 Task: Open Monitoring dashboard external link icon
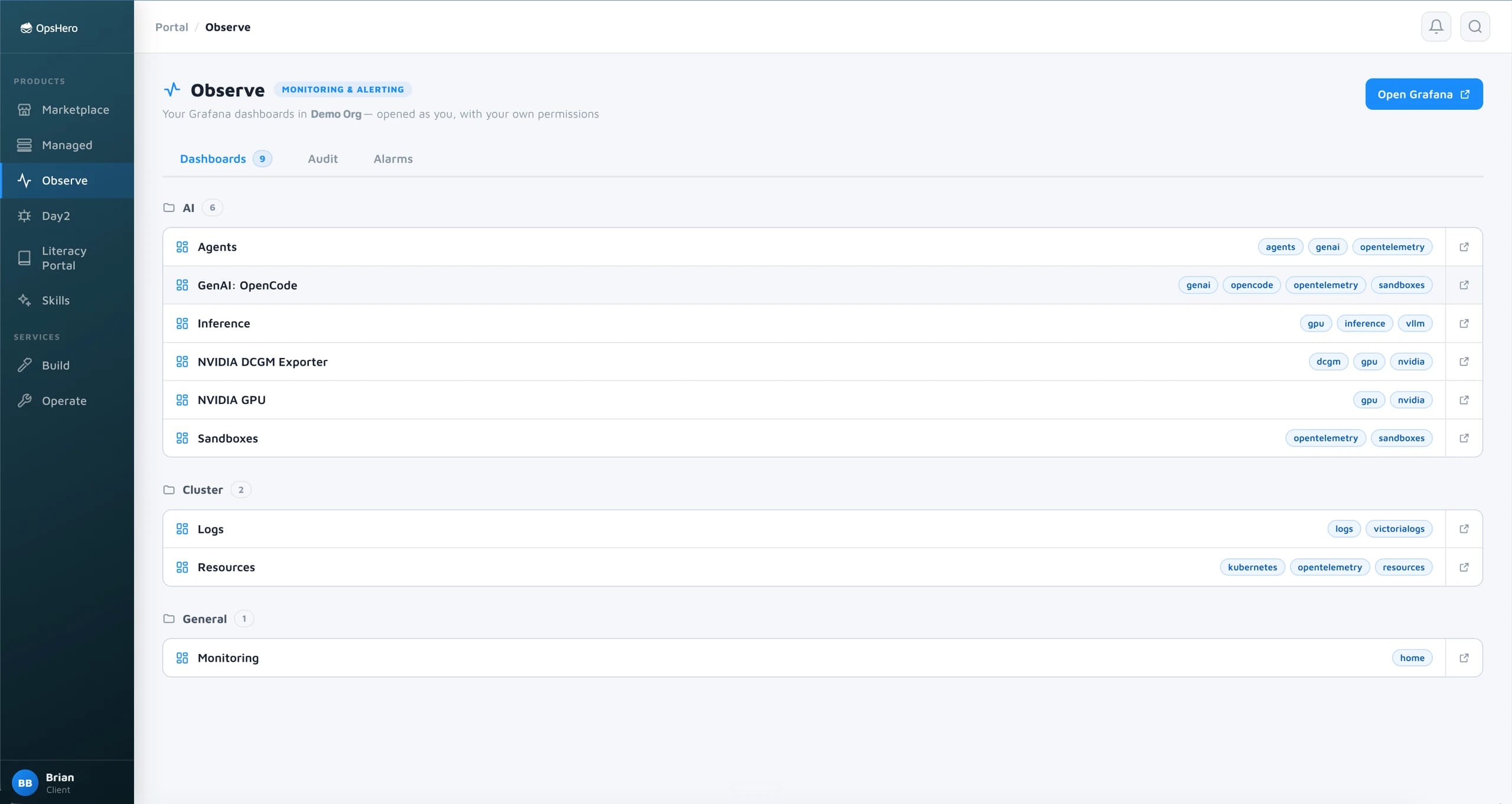pos(1464,658)
